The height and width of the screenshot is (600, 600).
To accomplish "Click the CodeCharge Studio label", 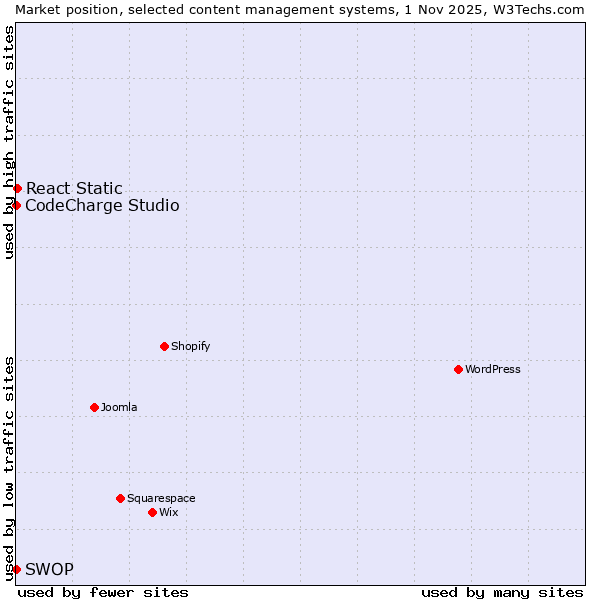I will tap(102, 205).
